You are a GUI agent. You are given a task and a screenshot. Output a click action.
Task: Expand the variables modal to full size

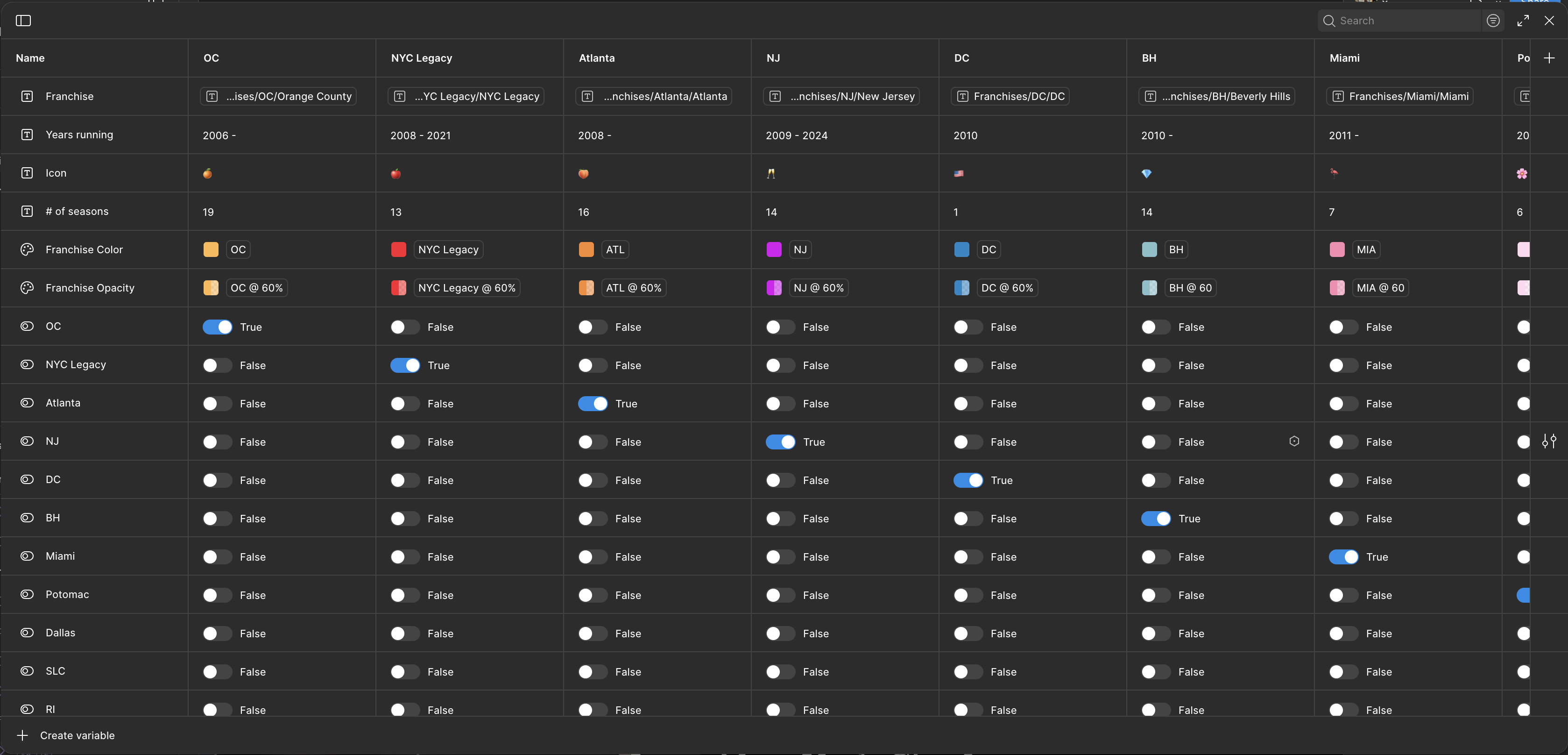coord(1524,21)
